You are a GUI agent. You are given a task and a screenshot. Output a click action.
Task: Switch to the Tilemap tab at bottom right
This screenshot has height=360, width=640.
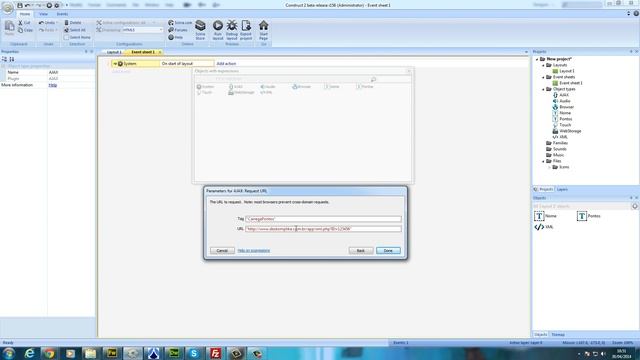click(x=558, y=335)
